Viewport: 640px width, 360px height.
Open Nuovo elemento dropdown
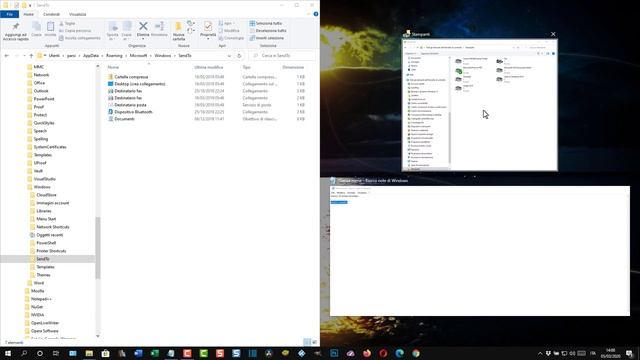191,24
